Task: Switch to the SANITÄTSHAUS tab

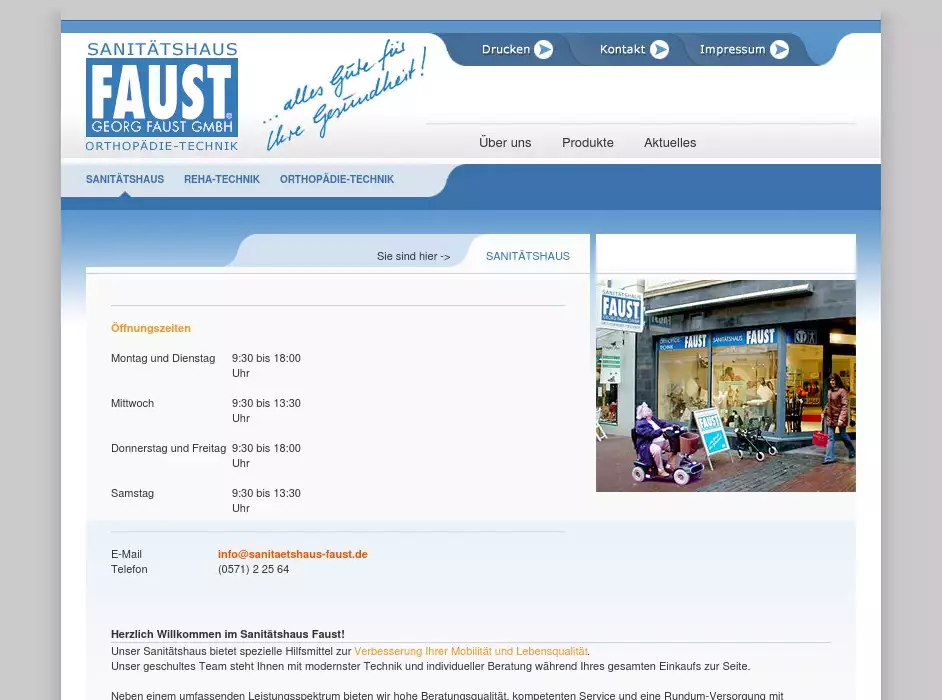Action: [125, 179]
